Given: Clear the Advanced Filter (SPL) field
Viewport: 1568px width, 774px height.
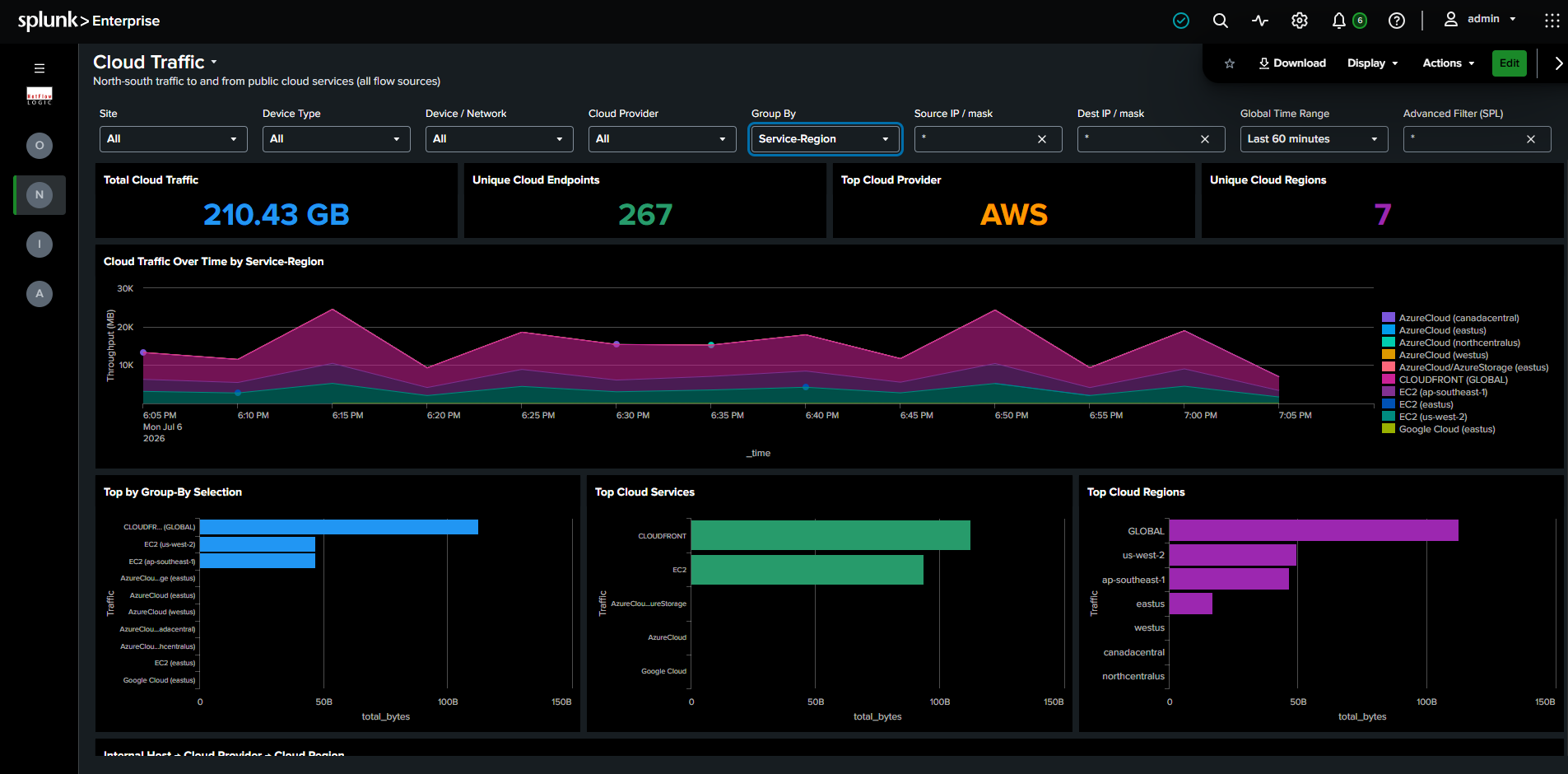Looking at the screenshot, I should pyautogui.click(x=1531, y=139).
